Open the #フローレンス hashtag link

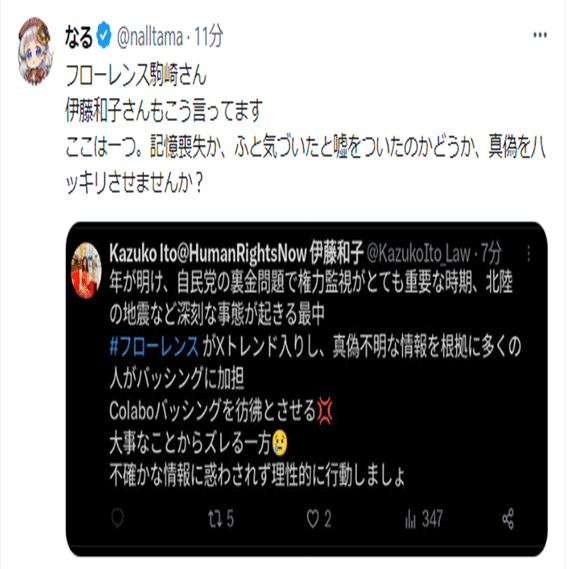(x=154, y=346)
